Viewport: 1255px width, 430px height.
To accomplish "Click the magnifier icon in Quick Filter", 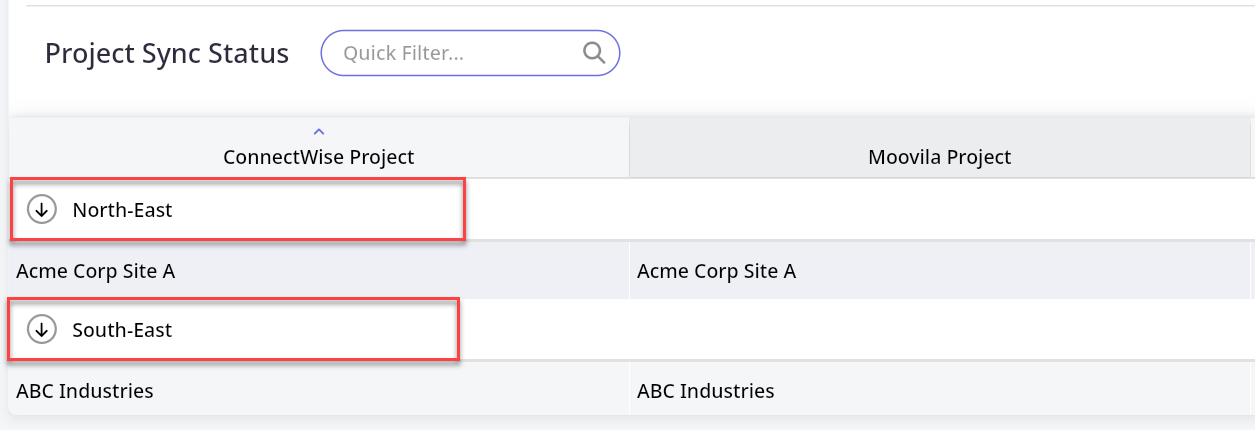I will 594,53.
